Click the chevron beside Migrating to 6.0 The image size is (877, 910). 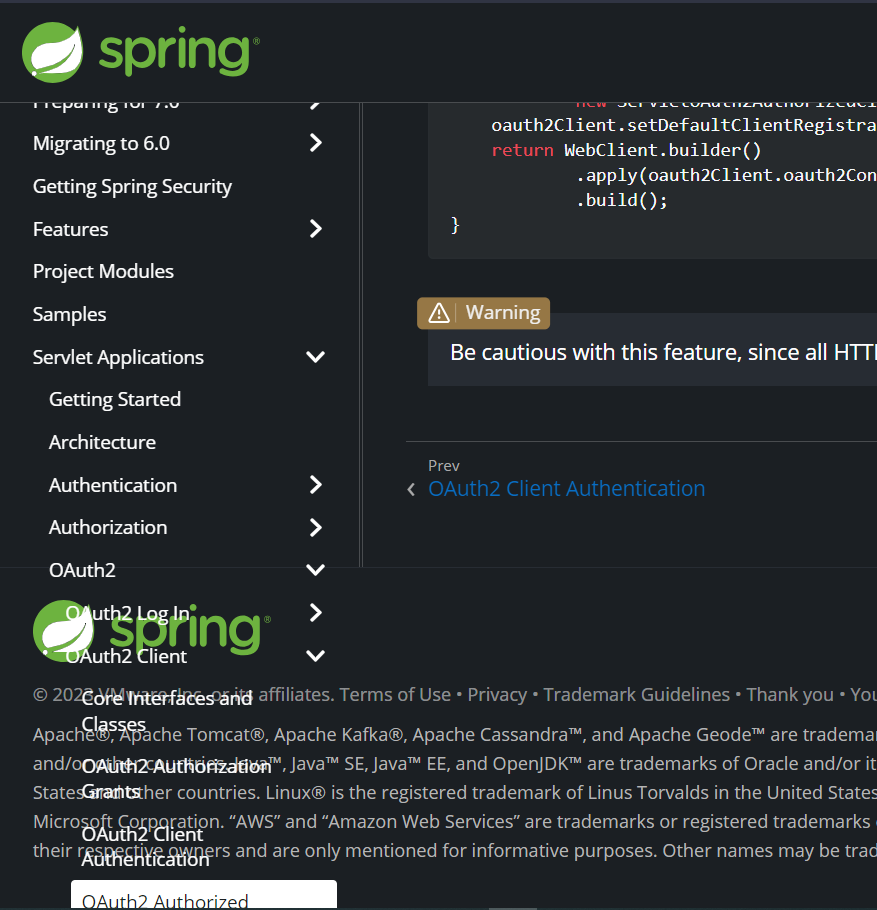coord(315,143)
